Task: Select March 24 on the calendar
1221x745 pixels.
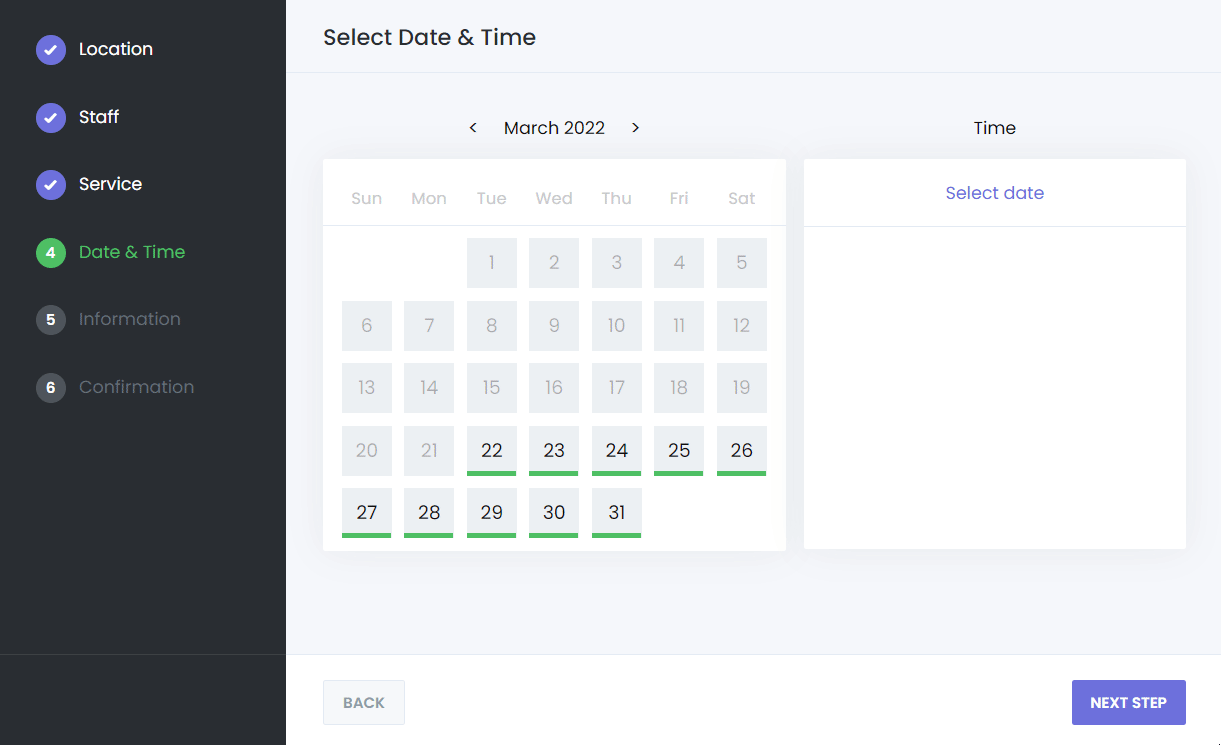Action: [x=616, y=450]
